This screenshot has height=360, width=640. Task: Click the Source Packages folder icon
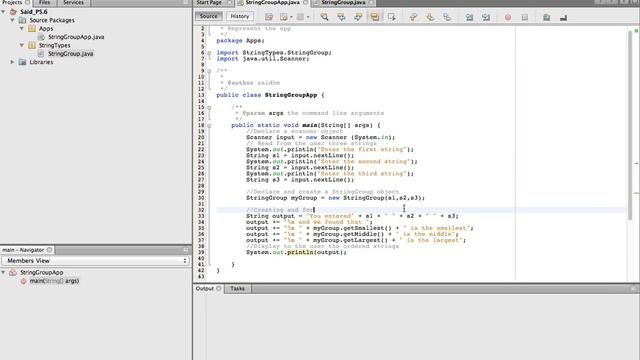[22, 20]
